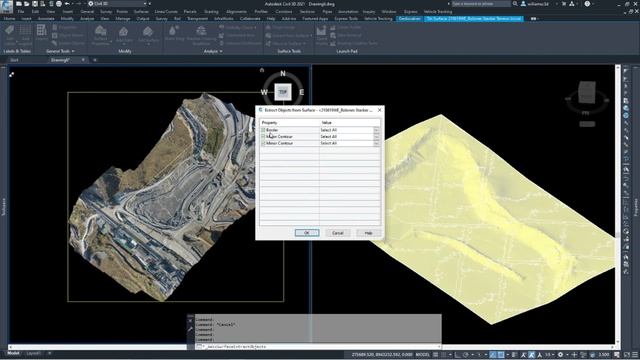
Task: Switch to the Geolocation ribbon tab
Action: point(409,19)
